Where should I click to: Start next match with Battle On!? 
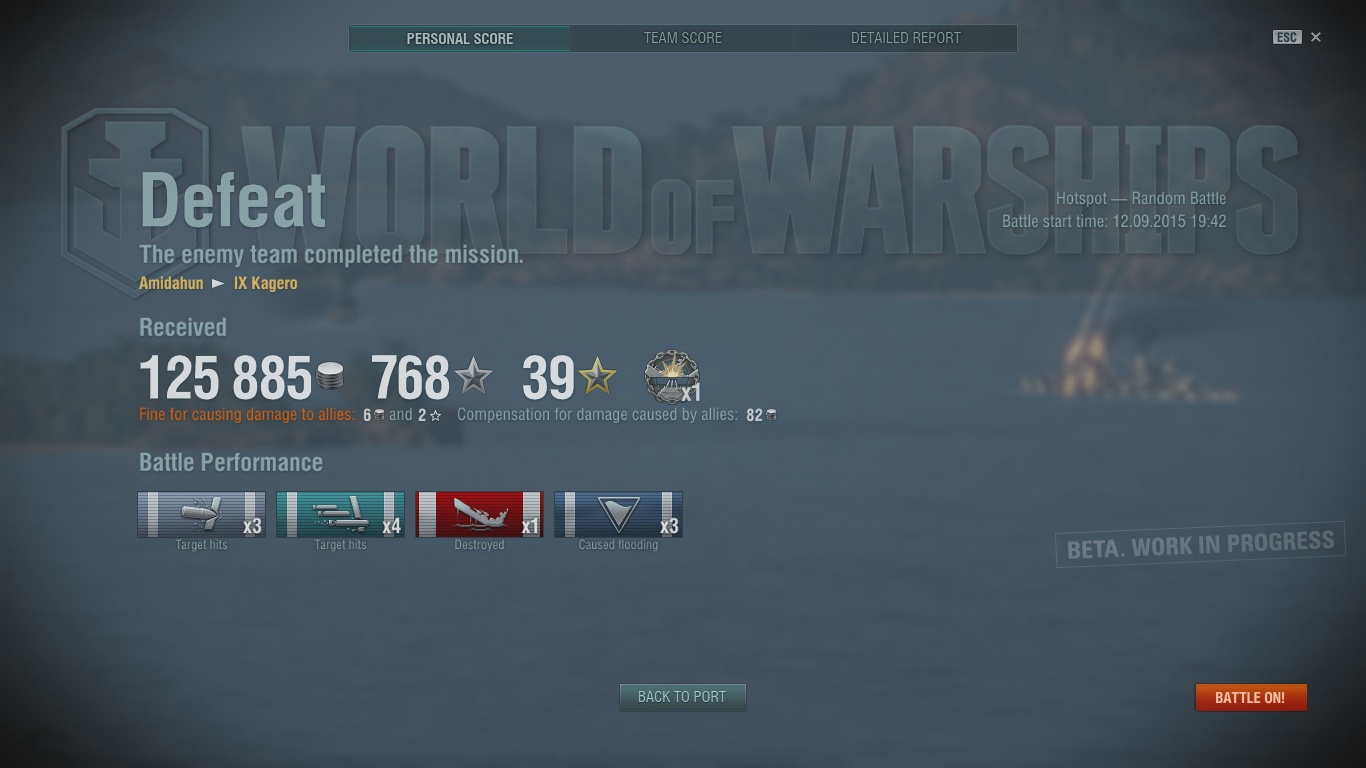pyautogui.click(x=1251, y=697)
